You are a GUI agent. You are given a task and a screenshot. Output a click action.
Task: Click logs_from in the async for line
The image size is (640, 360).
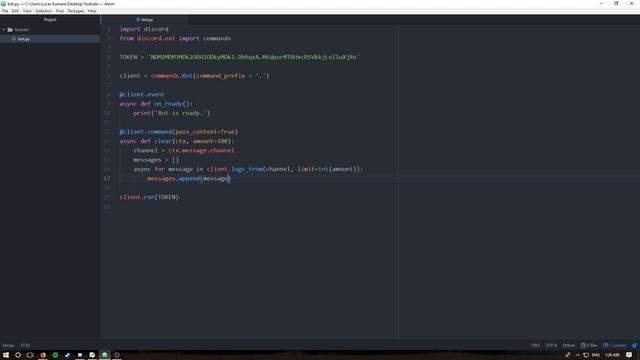click(x=247, y=169)
